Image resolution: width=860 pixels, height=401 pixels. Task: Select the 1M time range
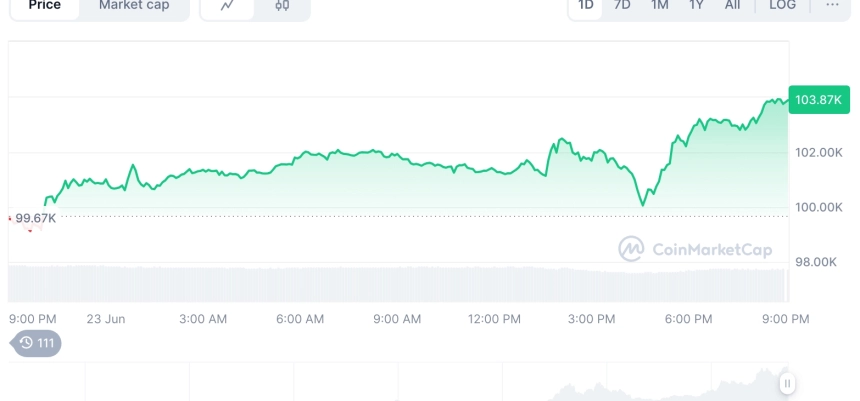[660, 5]
